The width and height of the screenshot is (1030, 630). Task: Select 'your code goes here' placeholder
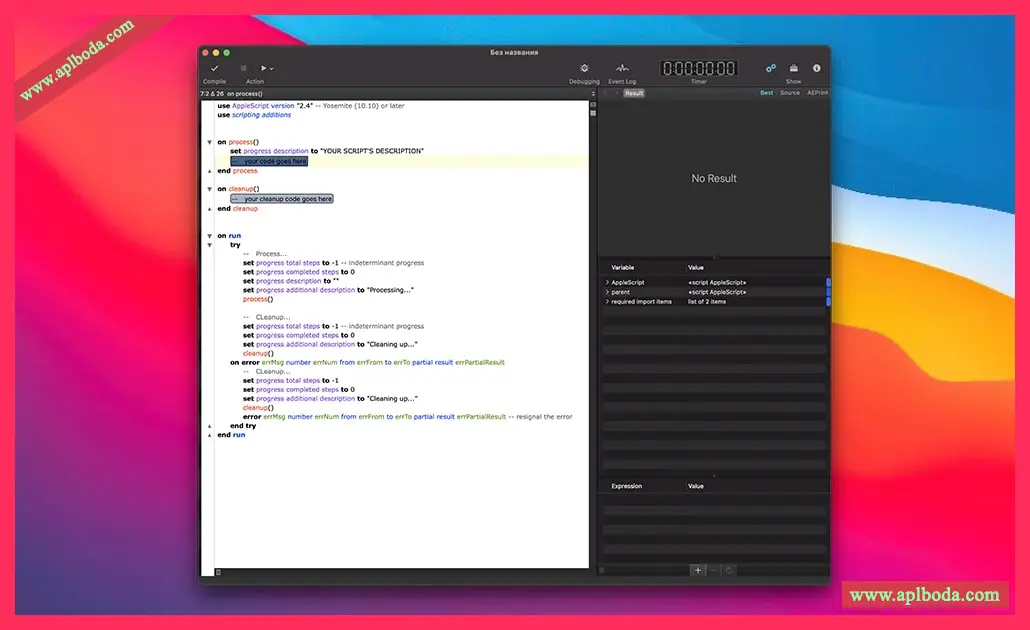269,161
